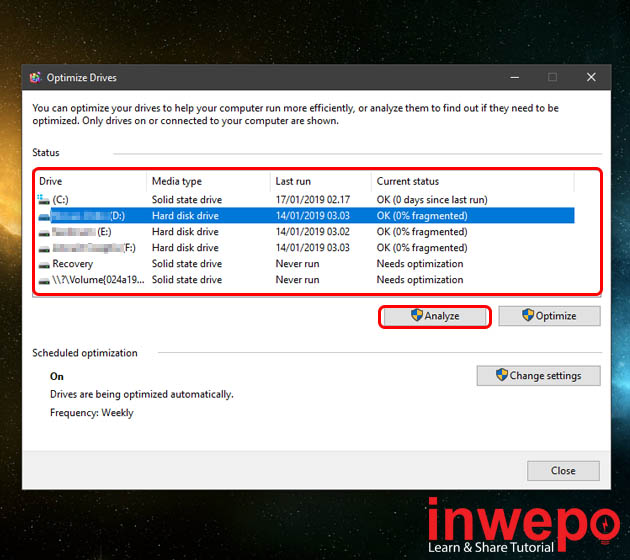Click the (F:) drive icon
The image size is (630, 560).
44,249
